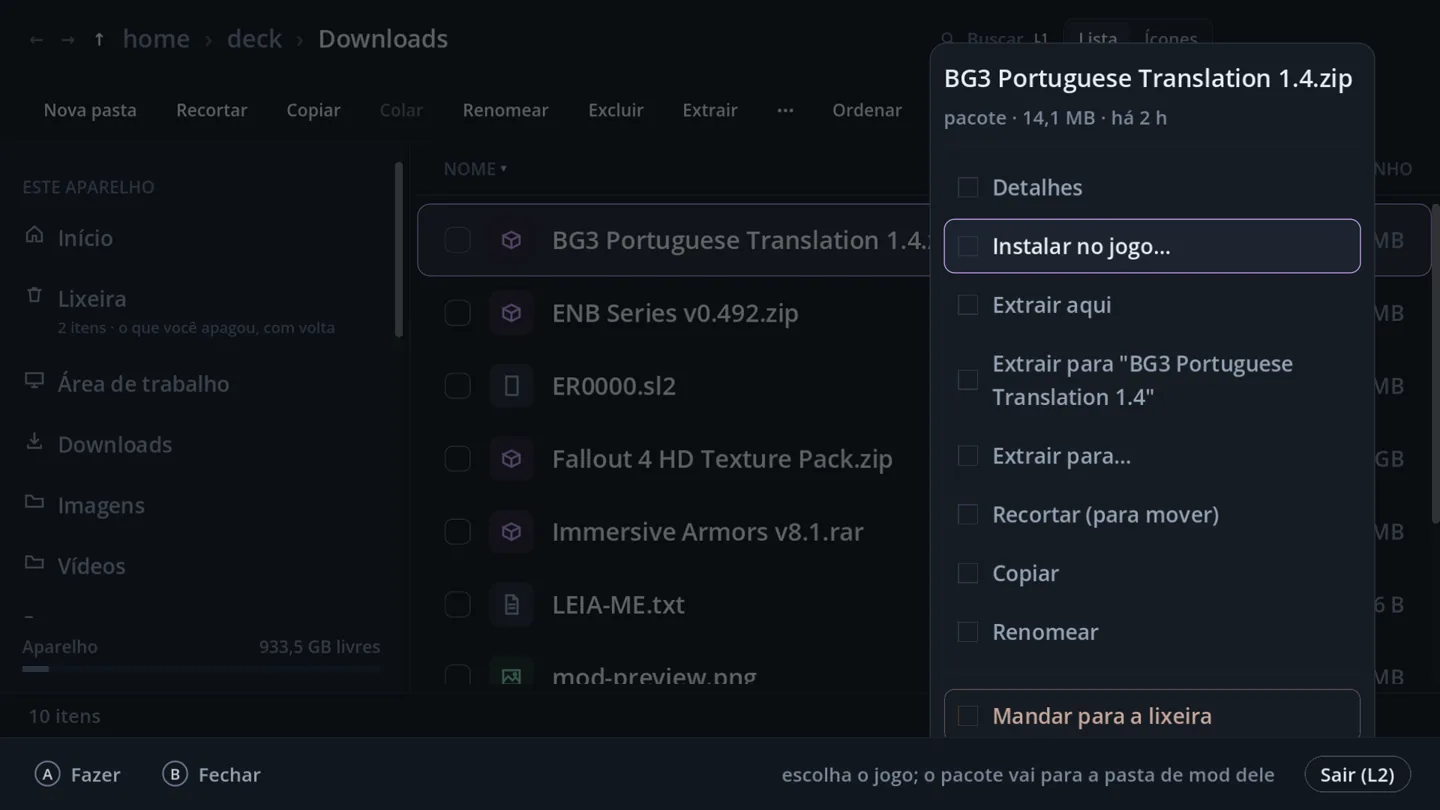The height and width of the screenshot is (810, 1440).
Task: Choose Mandar para a lixeira
Action: pyautogui.click(x=1152, y=715)
